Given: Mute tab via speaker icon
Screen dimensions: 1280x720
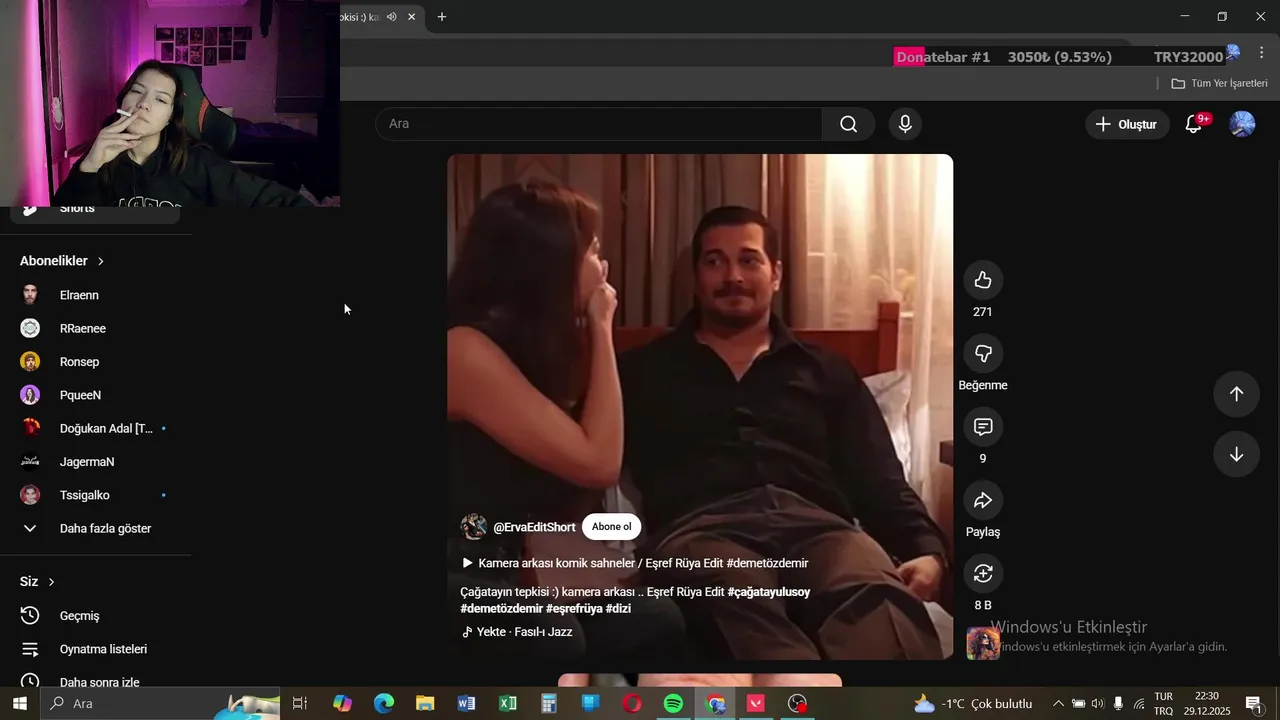Looking at the screenshot, I should pos(392,17).
